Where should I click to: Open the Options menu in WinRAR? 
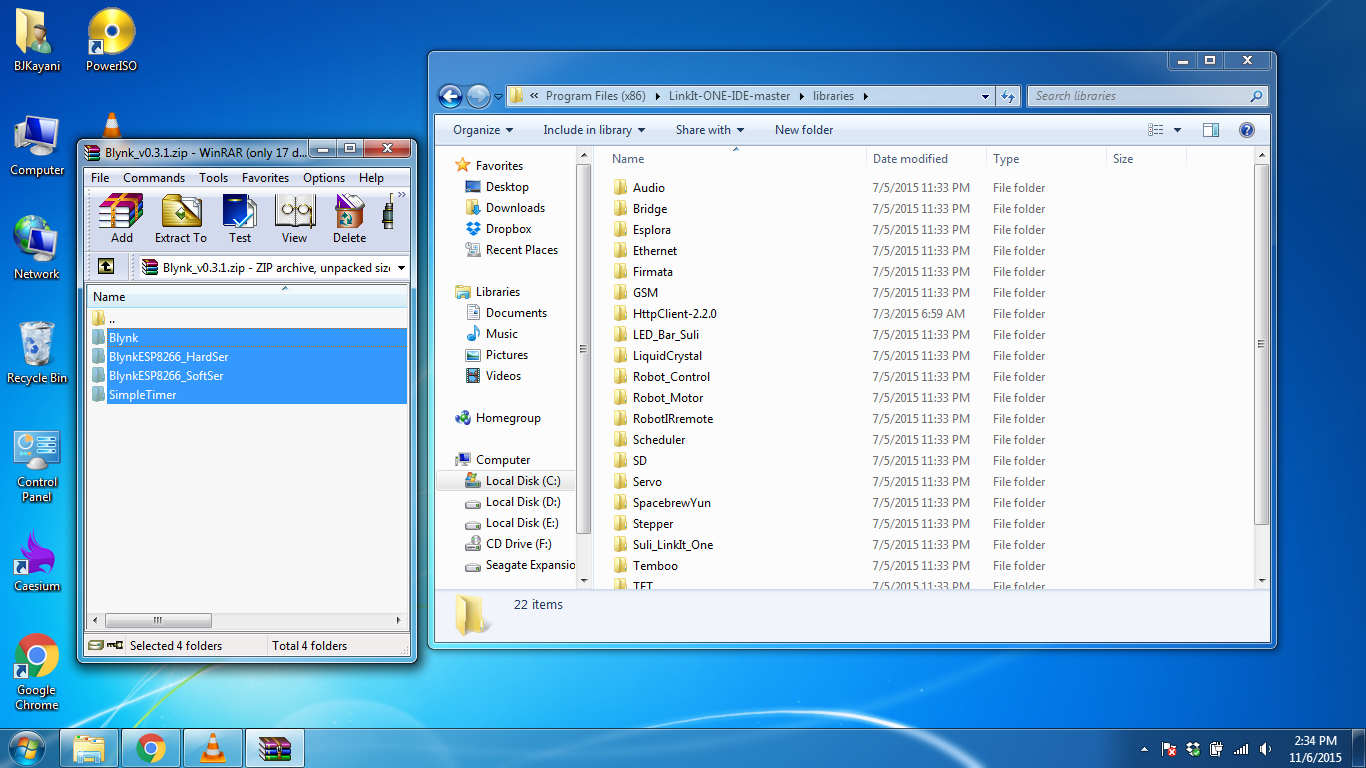click(324, 178)
